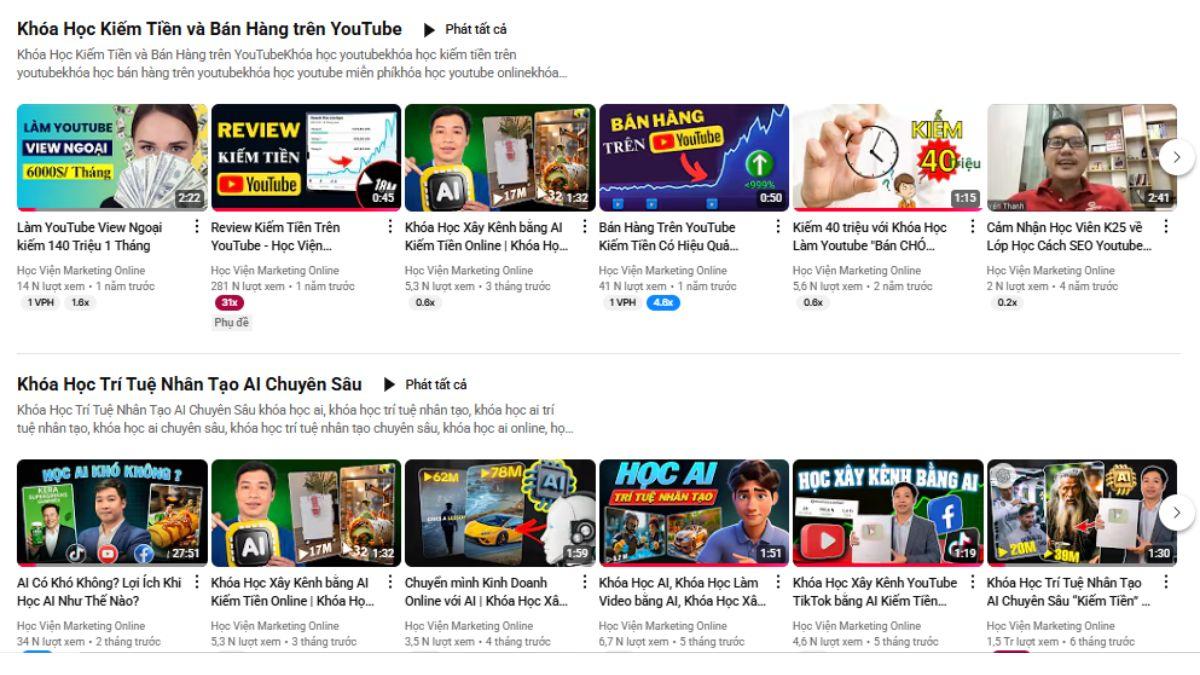Click "34 N lượt xem • 2 tháng trước" text
Image resolution: width=1200 pixels, height=675 pixels.
click(89, 641)
